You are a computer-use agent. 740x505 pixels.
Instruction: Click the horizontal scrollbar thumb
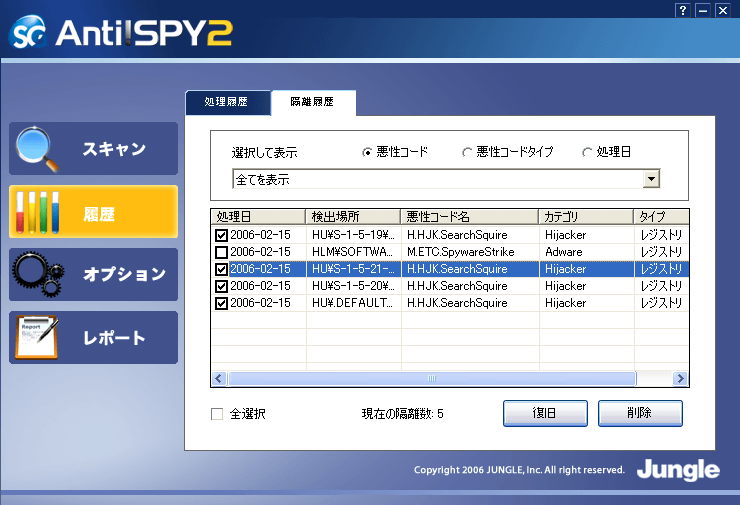432,379
